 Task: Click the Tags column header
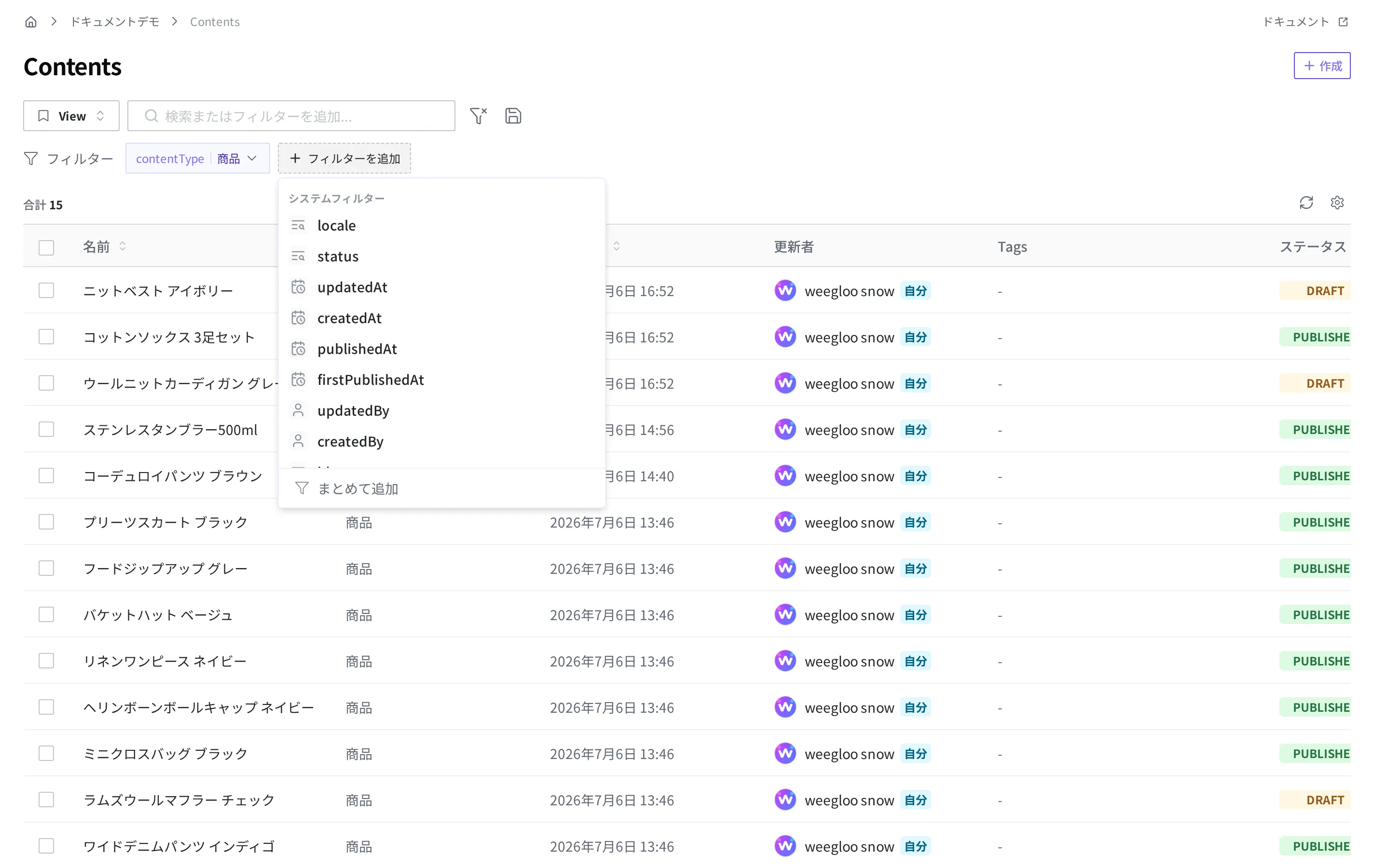click(x=1012, y=246)
